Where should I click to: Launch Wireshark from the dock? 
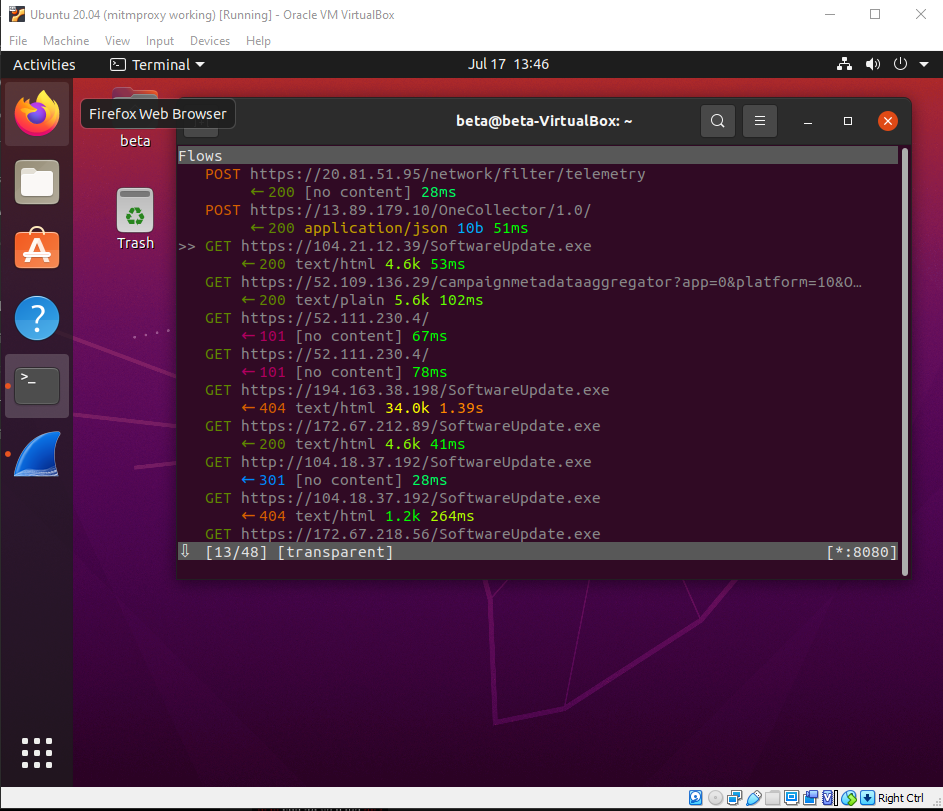37,454
